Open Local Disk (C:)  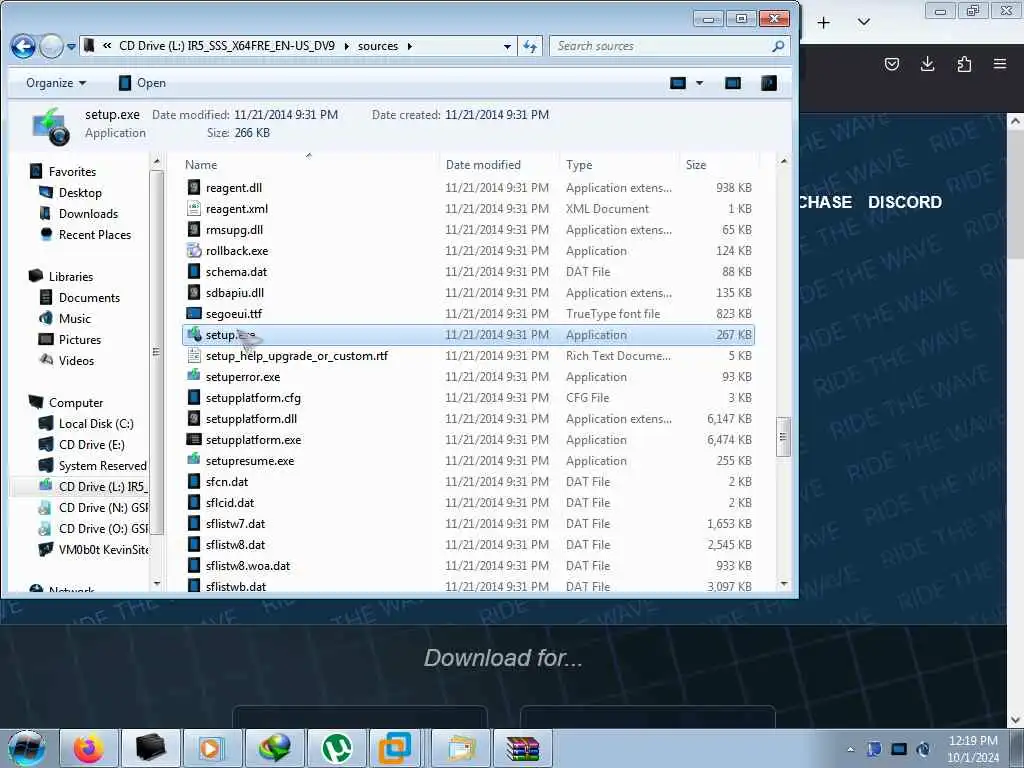[97, 424]
